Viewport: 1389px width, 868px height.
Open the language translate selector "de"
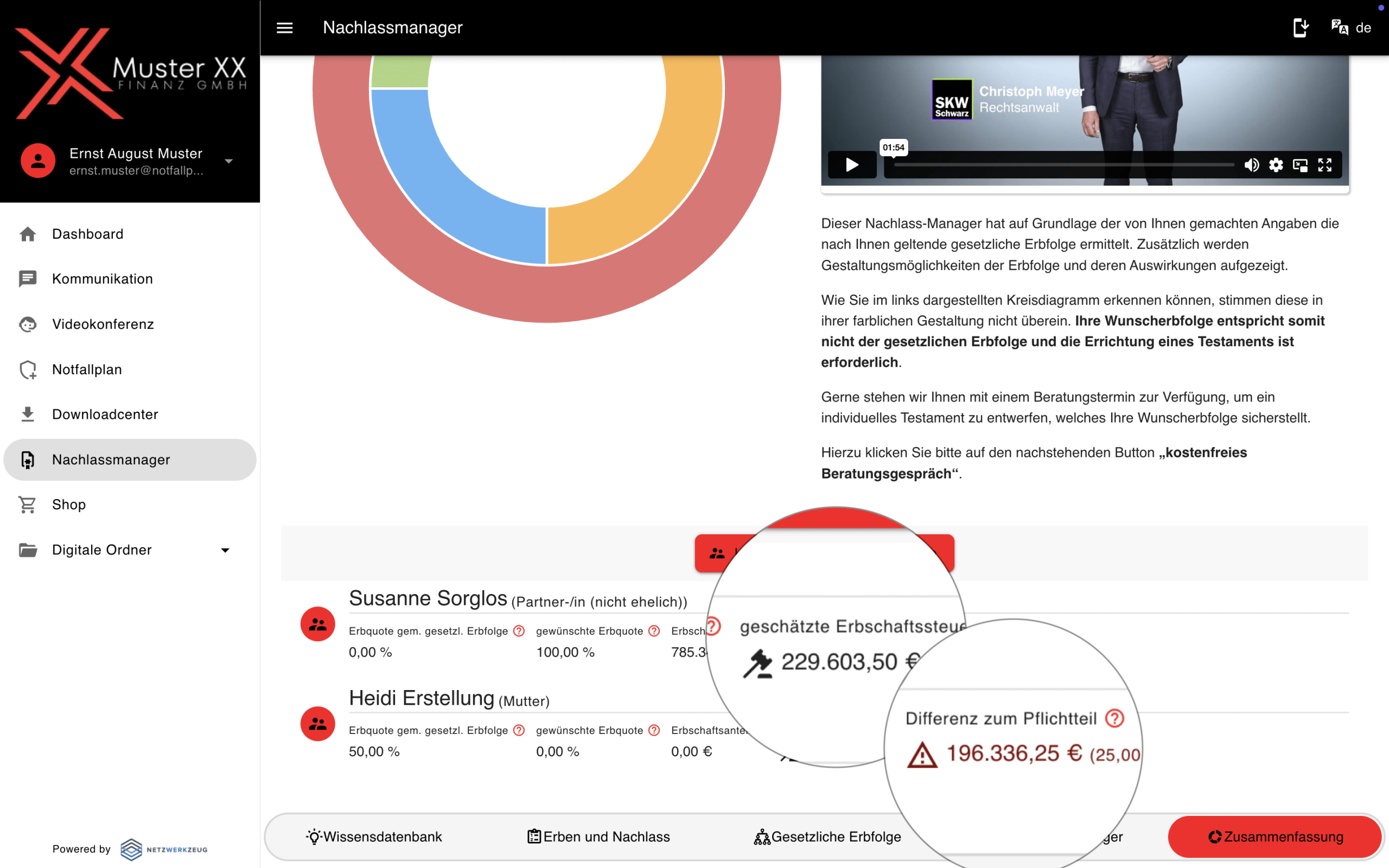[x=1351, y=28]
